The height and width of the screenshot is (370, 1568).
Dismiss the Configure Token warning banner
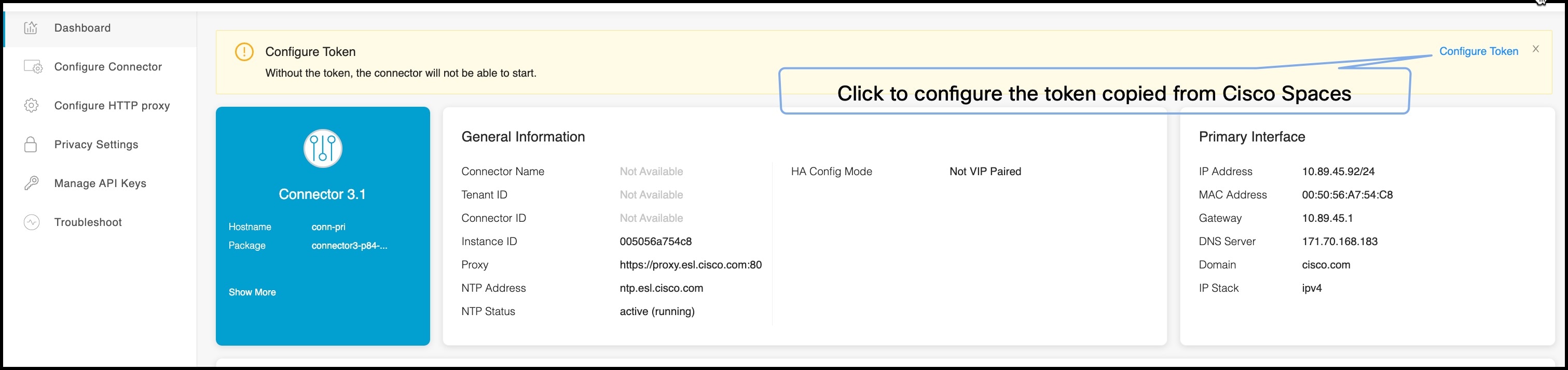(1535, 49)
